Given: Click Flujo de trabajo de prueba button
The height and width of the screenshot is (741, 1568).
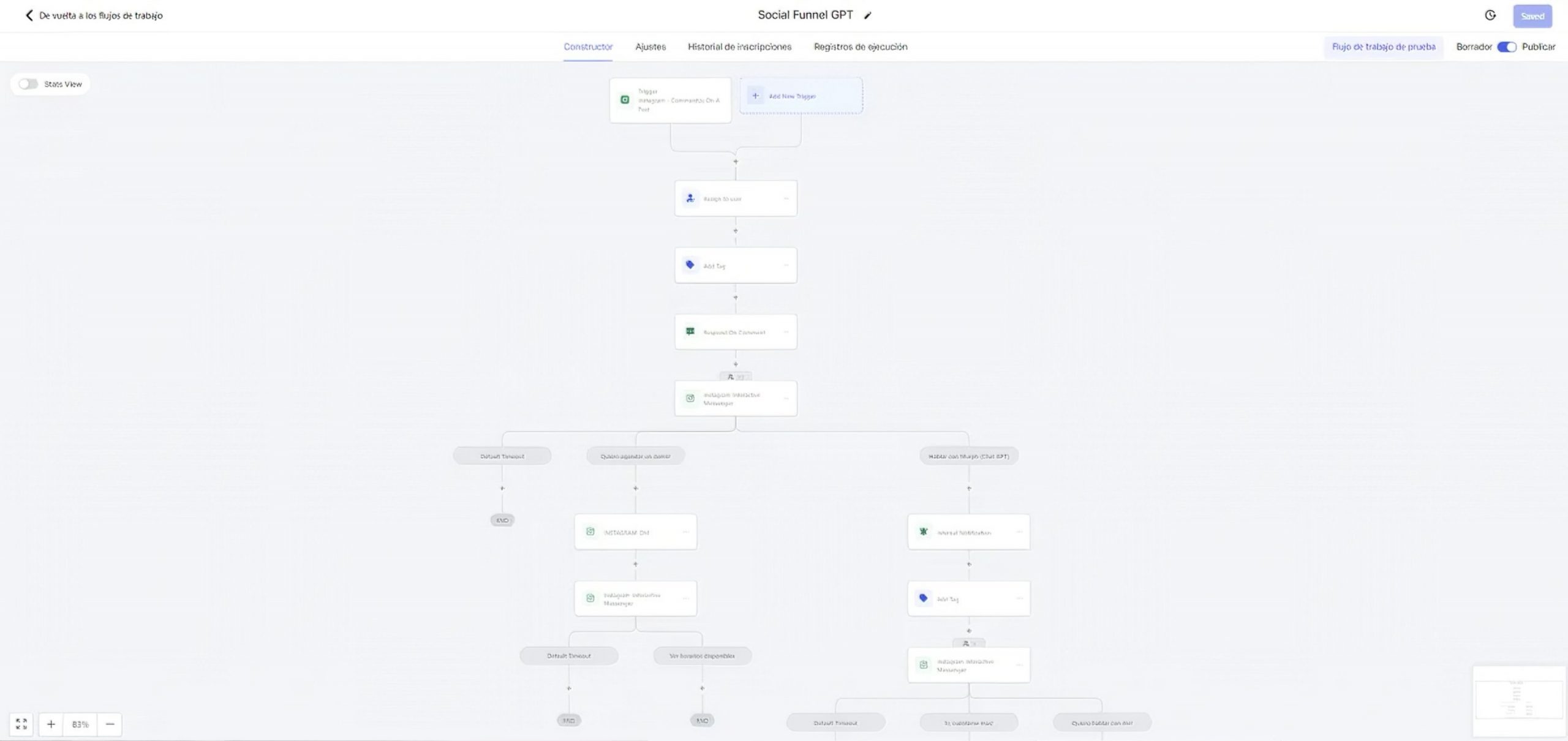Looking at the screenshot, I should coord(1383,47).
